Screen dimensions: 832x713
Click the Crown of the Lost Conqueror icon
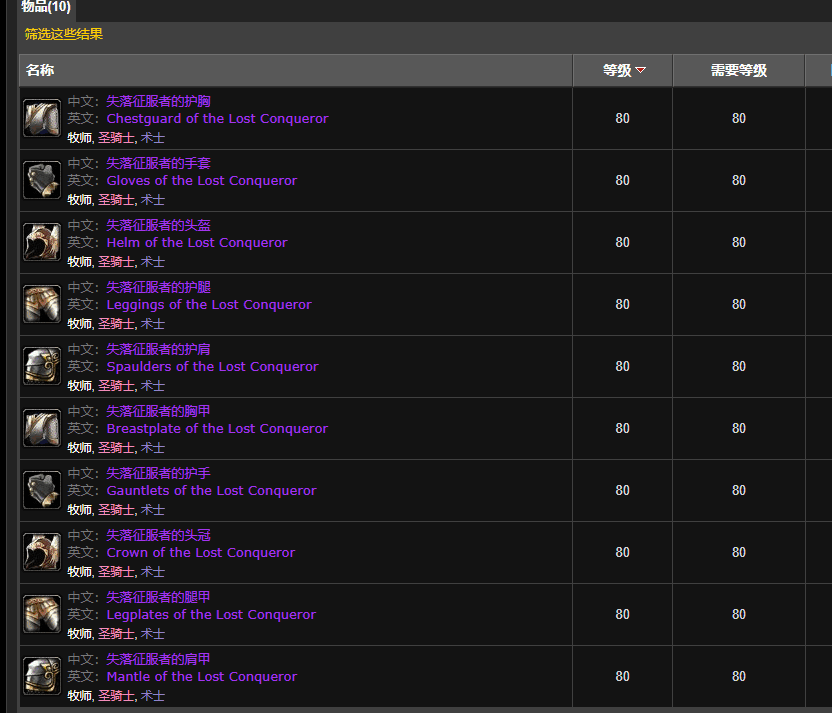click(42, 552)
